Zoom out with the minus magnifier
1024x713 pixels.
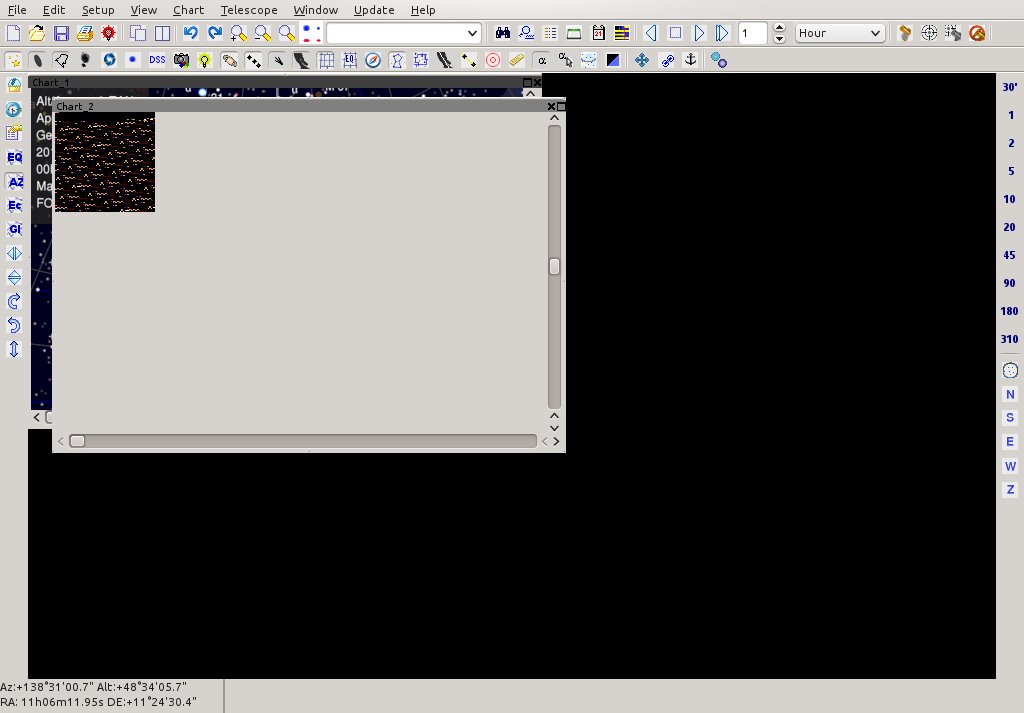click(x=263, y=33)
